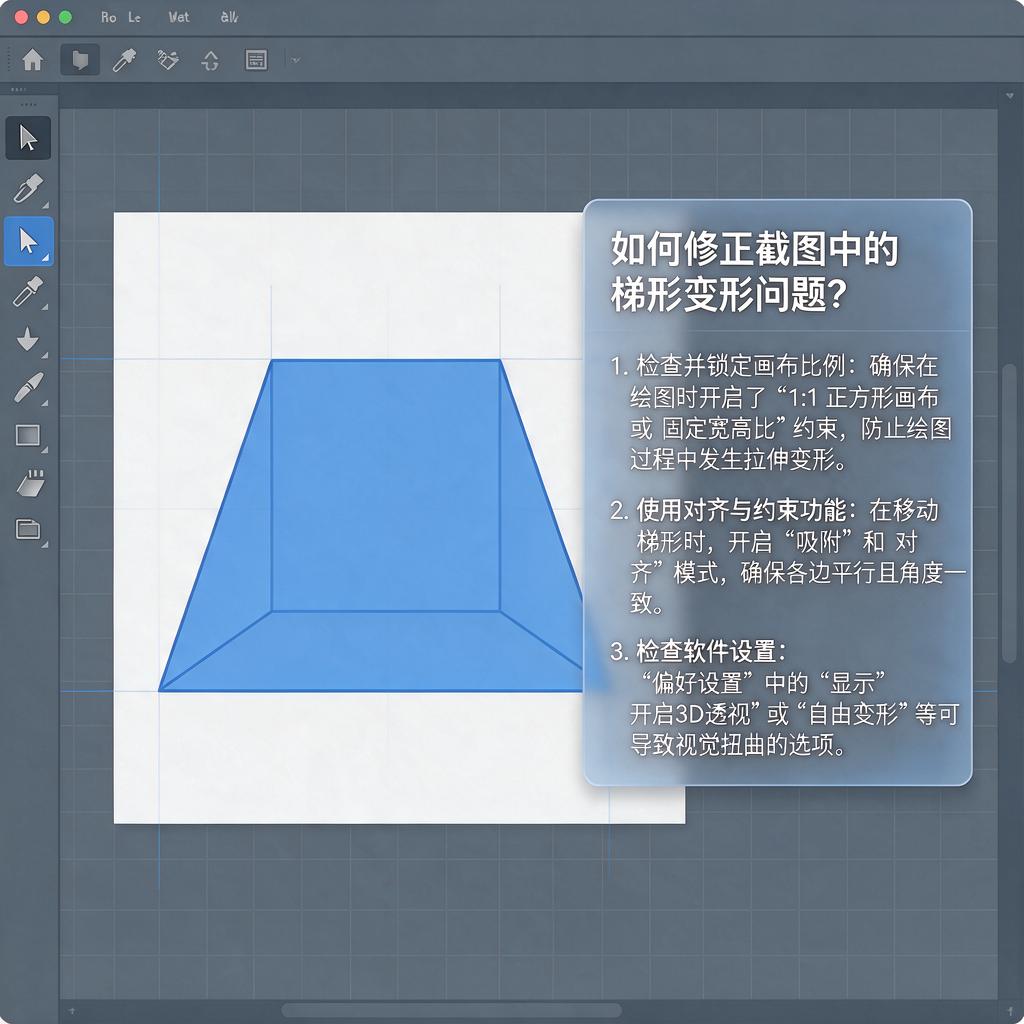The width and height of the screenshot is (1024, 1024).
Task: Click the inner rectangle inside the trapezoid
Action: (x=385, y=485)
